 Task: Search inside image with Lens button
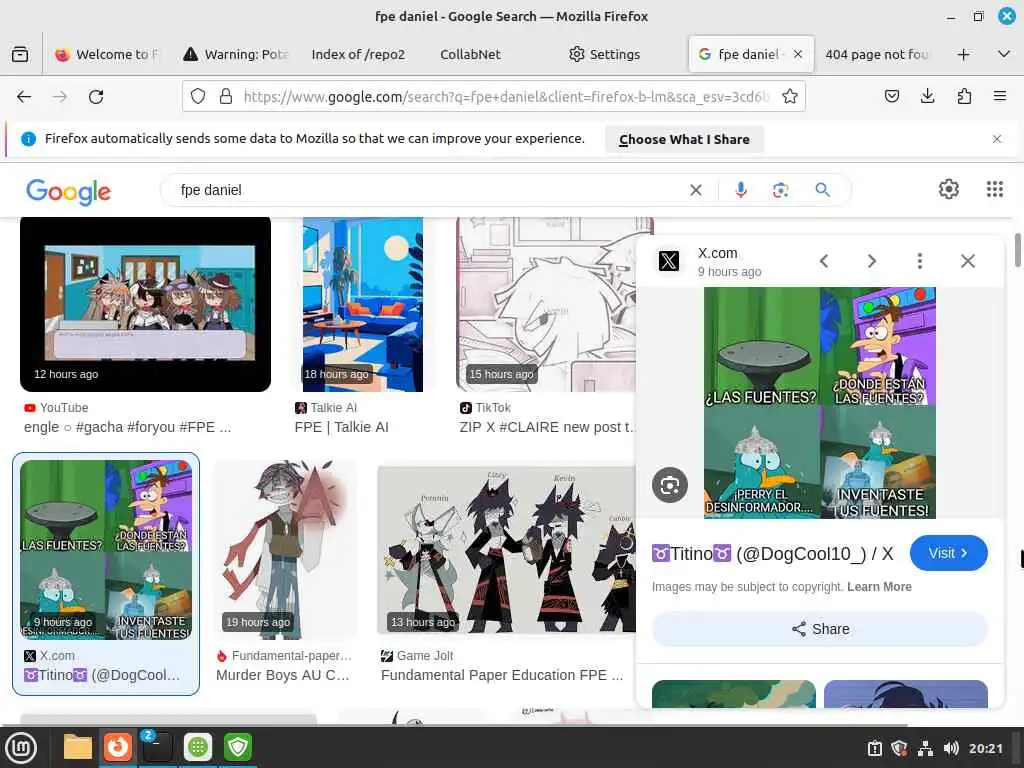tap(669, 485)
